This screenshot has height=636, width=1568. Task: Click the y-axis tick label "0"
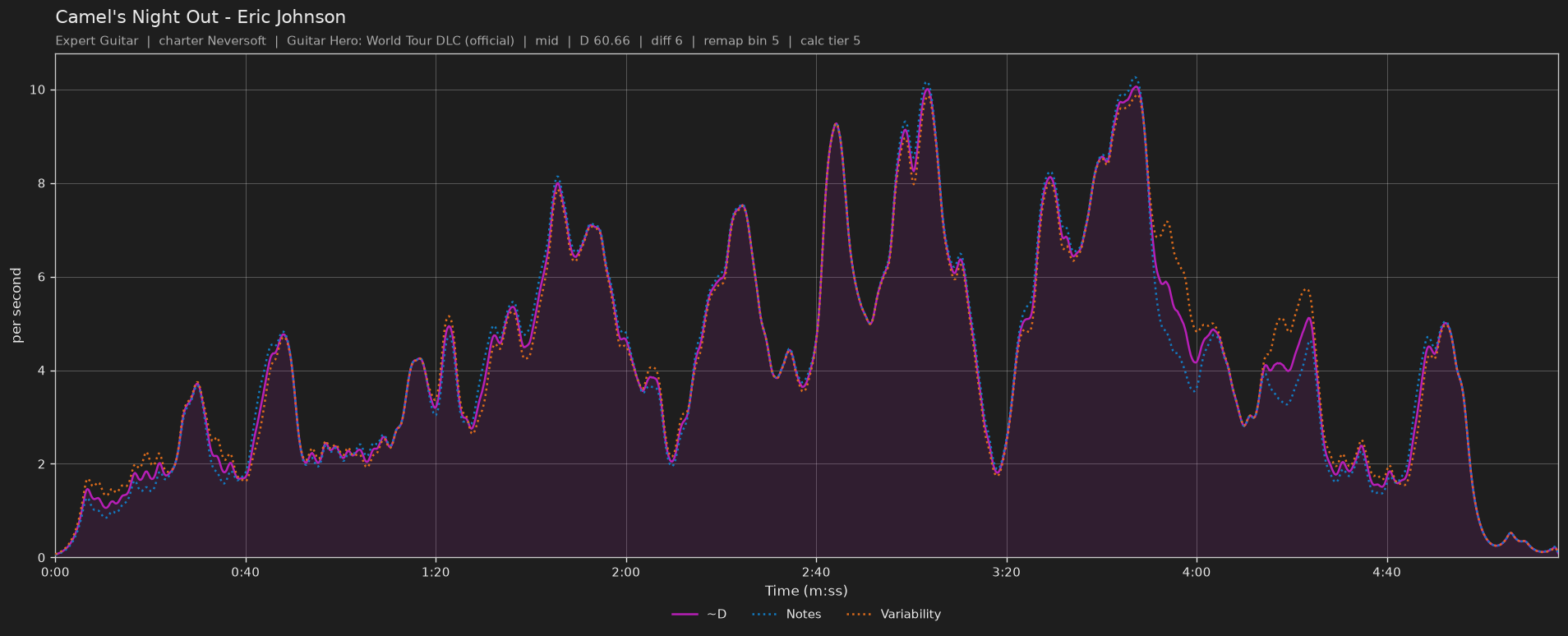tap(43, 559)
